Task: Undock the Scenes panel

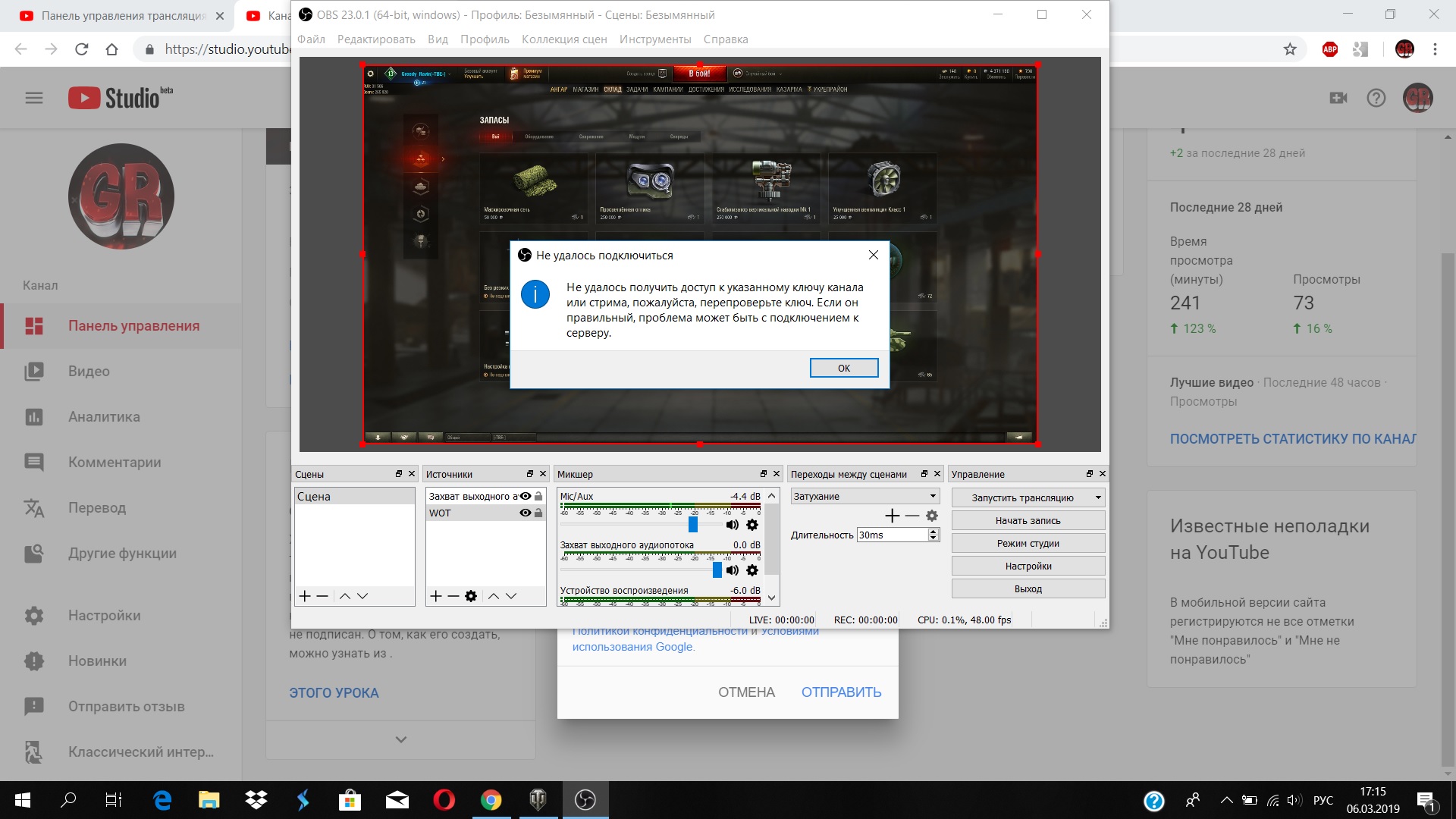Action: (399, 474)
